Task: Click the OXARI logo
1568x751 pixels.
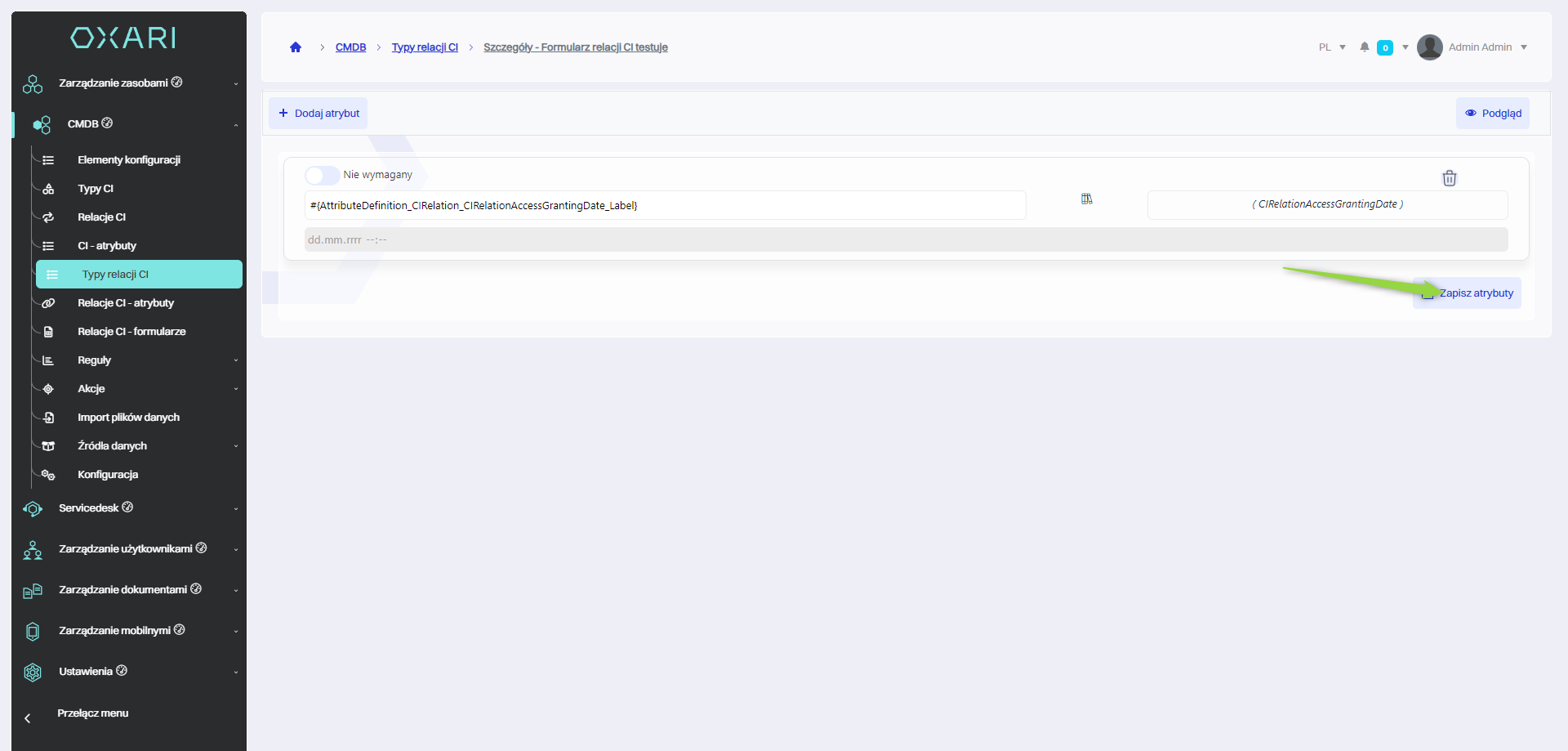Action: pyautogui.click(x=123, y=38)
